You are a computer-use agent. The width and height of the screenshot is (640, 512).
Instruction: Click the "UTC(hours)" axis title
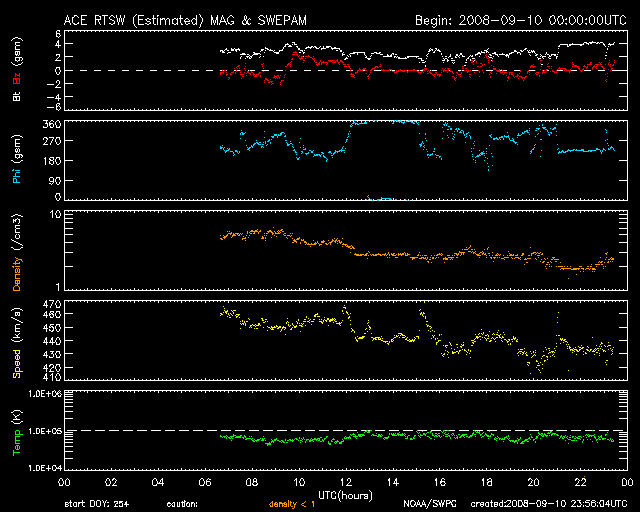click(x=345, y=496)
